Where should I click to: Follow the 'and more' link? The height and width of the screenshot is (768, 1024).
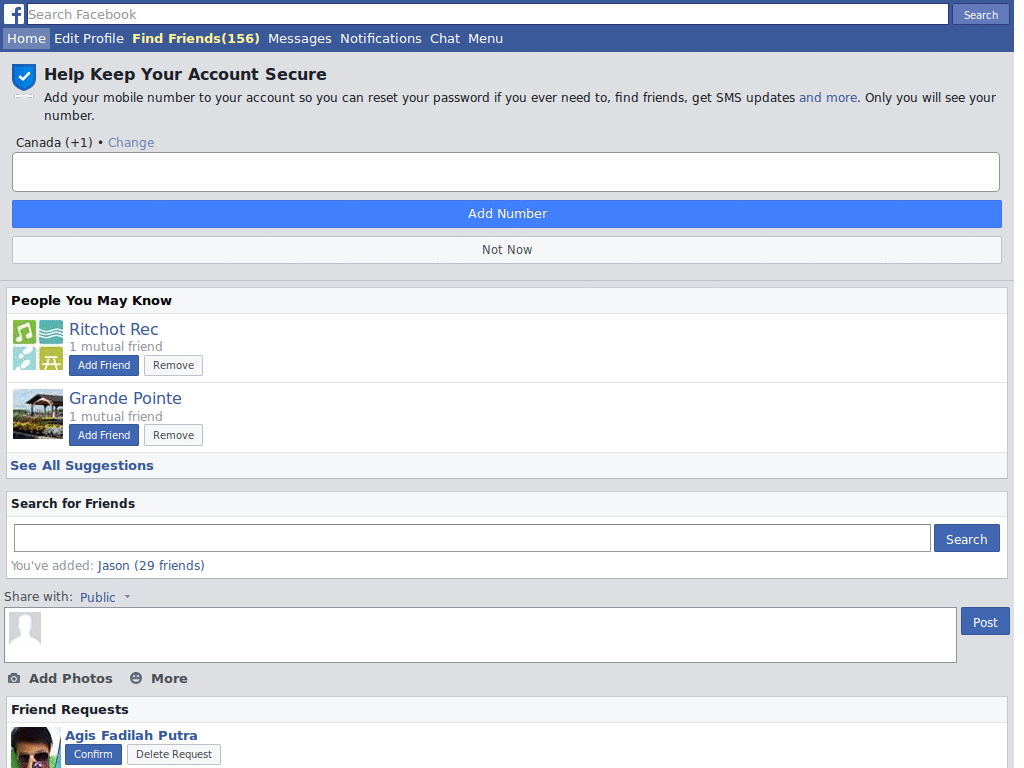coord(827,97)
